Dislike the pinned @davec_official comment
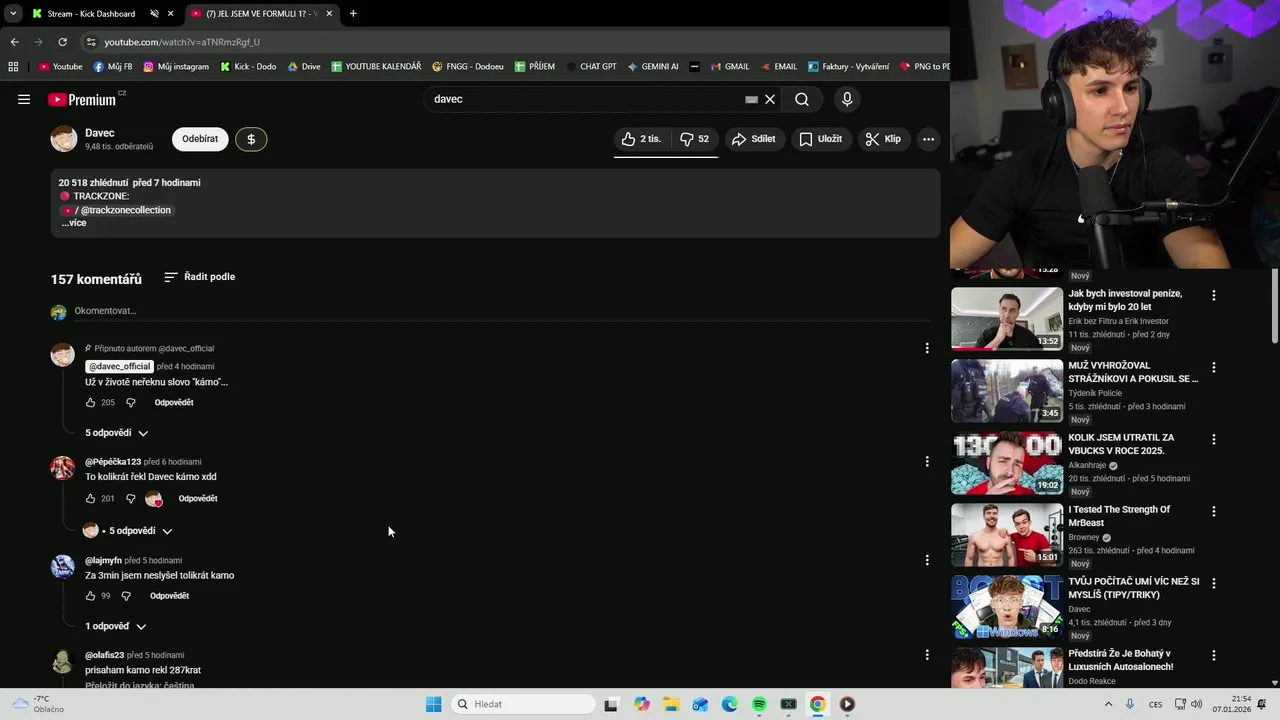Viewport: 1280px width, 720px height. [x=130, y=403]
